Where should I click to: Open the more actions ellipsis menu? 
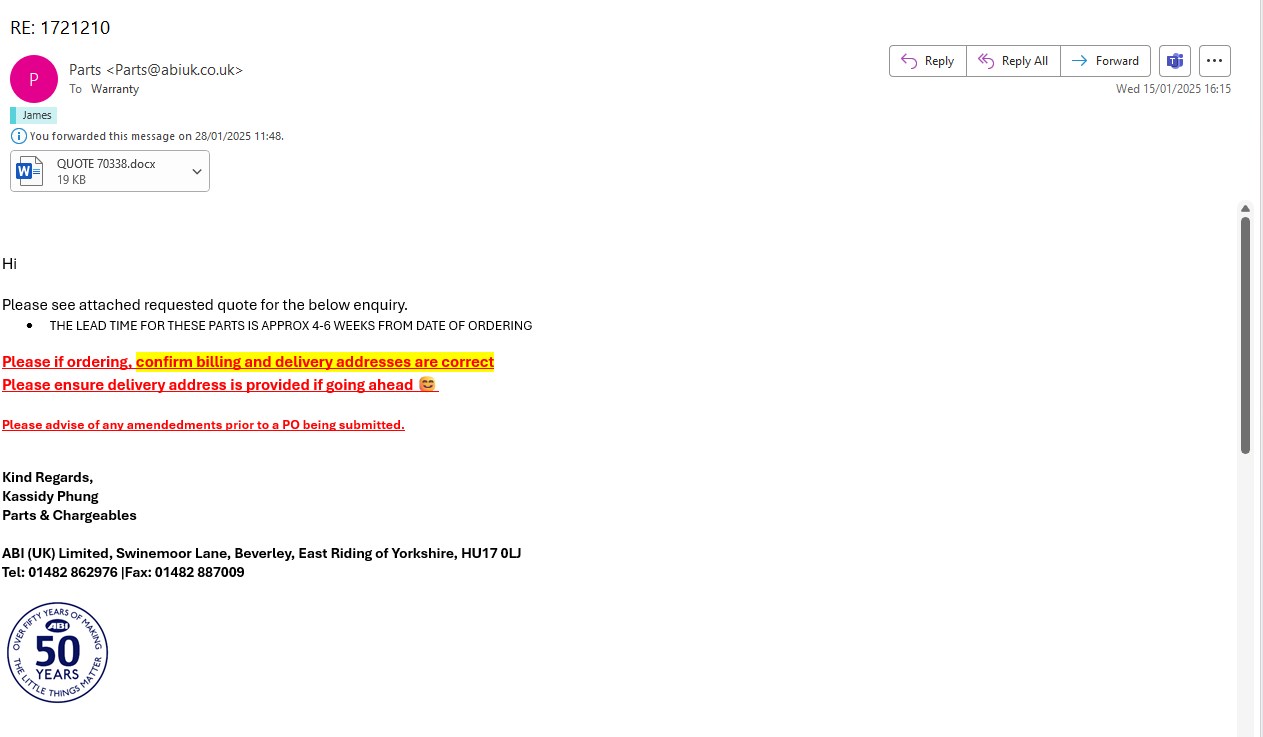coord(1215,61)
